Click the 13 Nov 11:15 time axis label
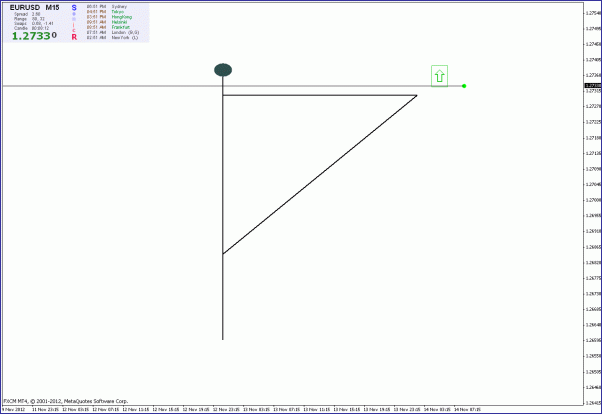Screen dimensions: 602x414 [316, 409]
